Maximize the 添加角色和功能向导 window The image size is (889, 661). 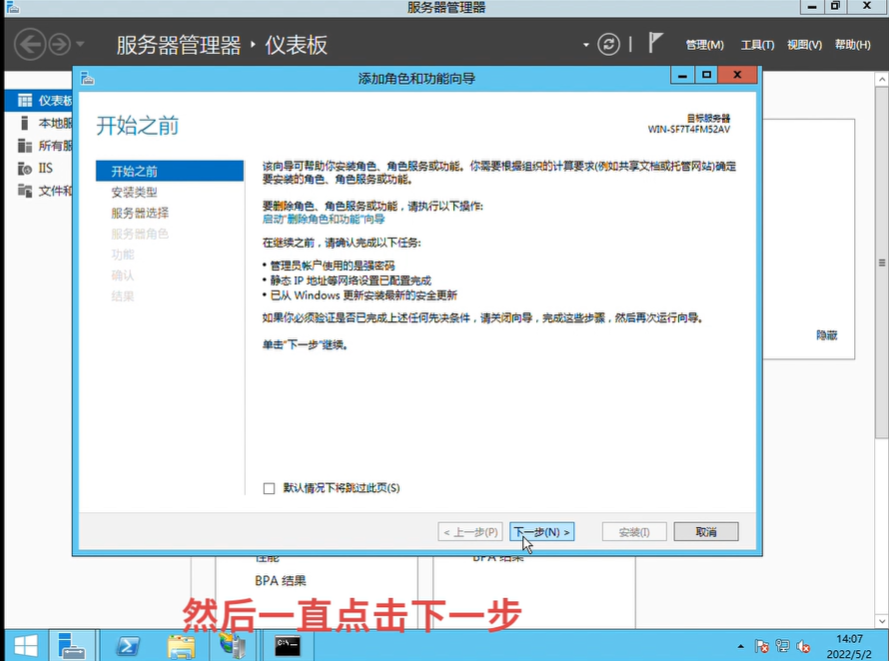coord(706,75)
